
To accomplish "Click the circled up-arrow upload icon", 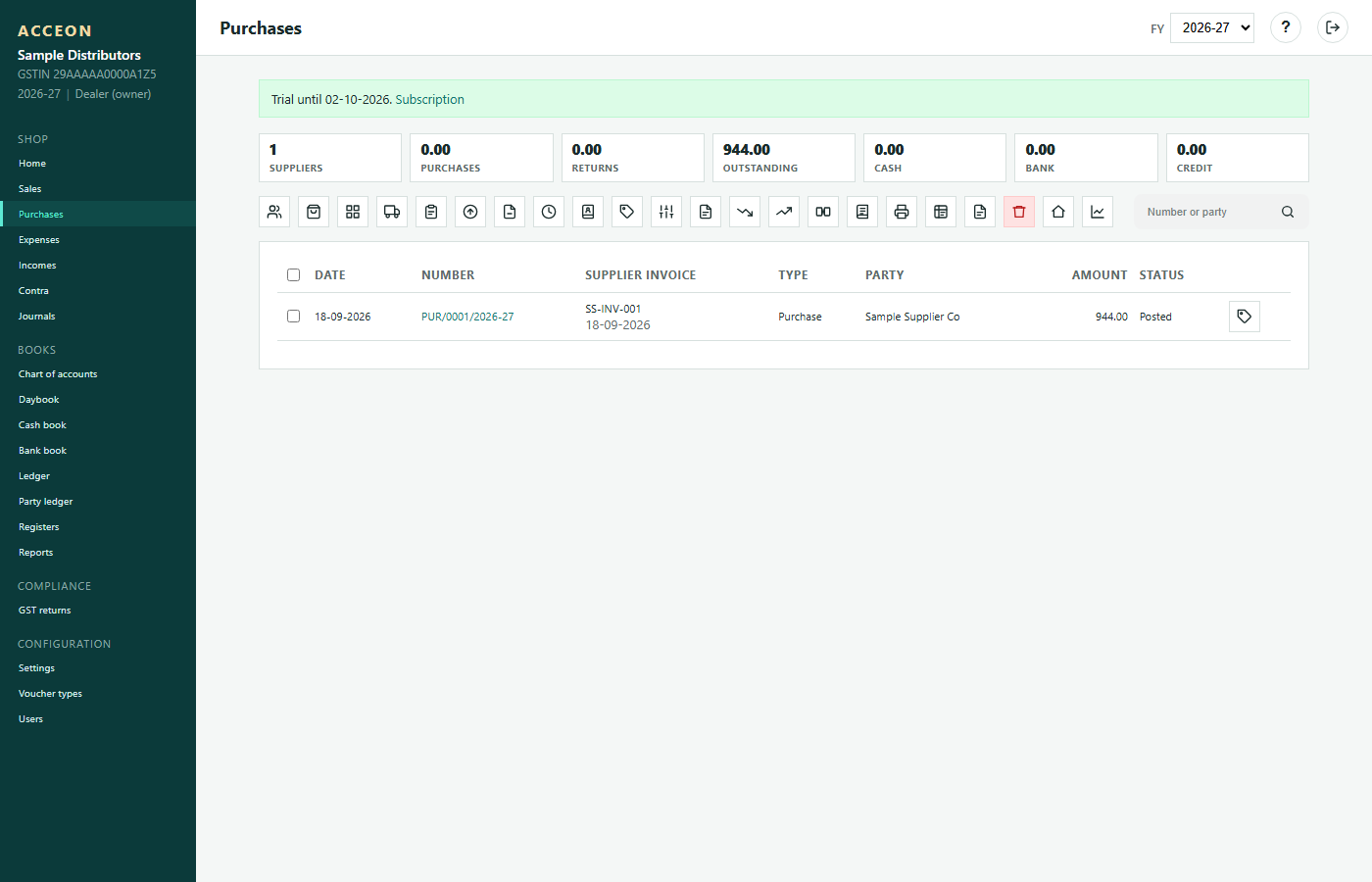I will coord(470,212).
